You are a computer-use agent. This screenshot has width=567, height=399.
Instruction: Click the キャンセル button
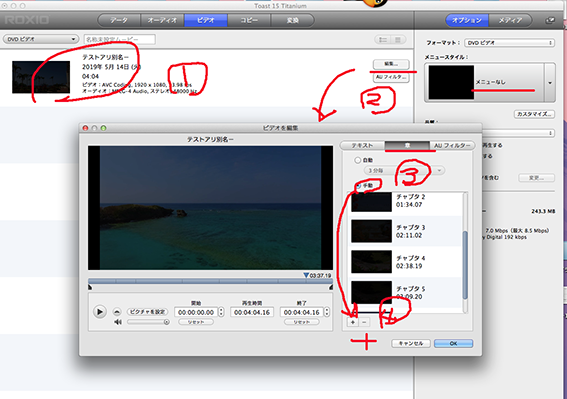[411, 343]
